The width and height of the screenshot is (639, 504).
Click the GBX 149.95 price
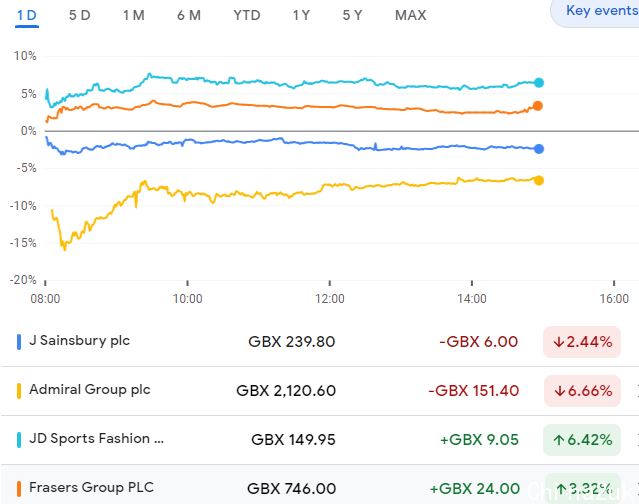(x=293, y=440)
